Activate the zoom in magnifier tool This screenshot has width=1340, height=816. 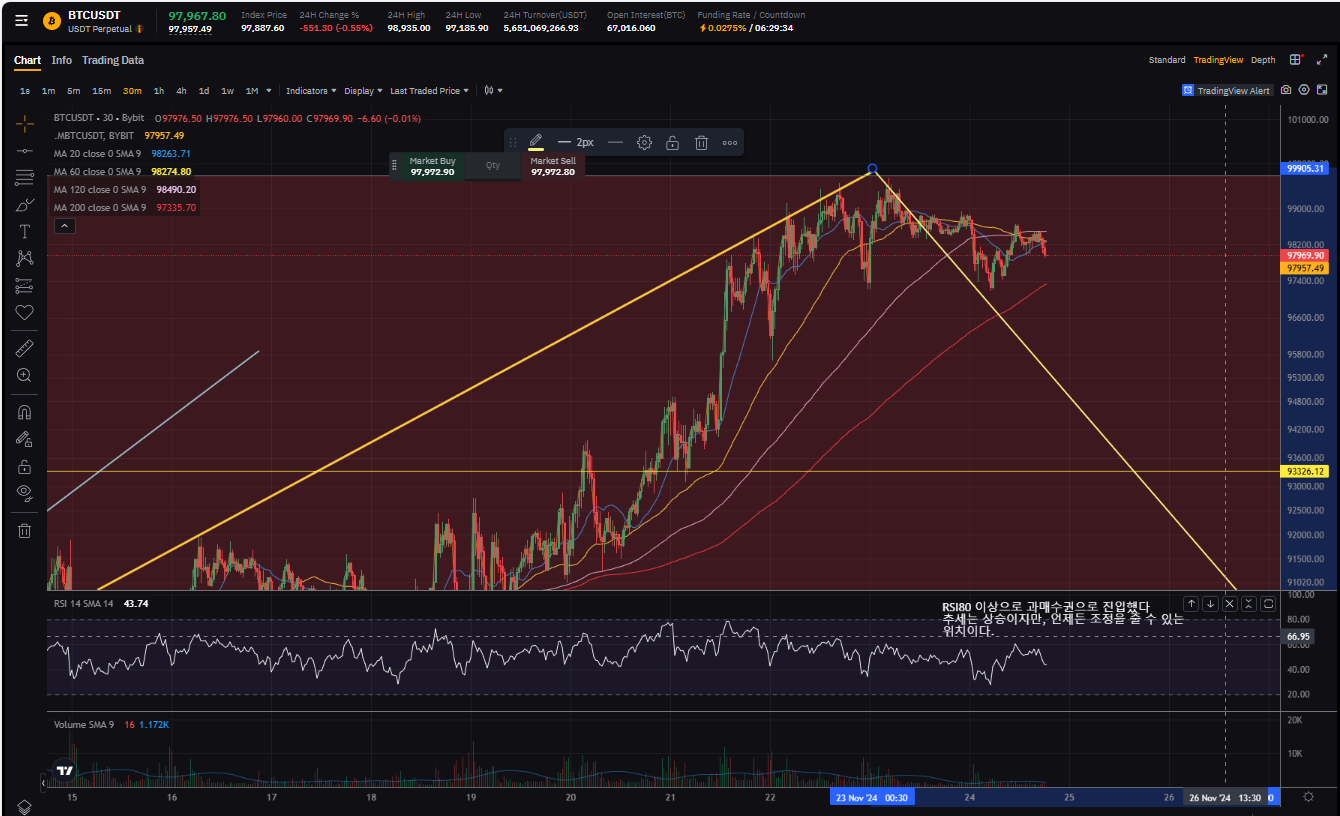pyautogui.click(x=25, y=375)
